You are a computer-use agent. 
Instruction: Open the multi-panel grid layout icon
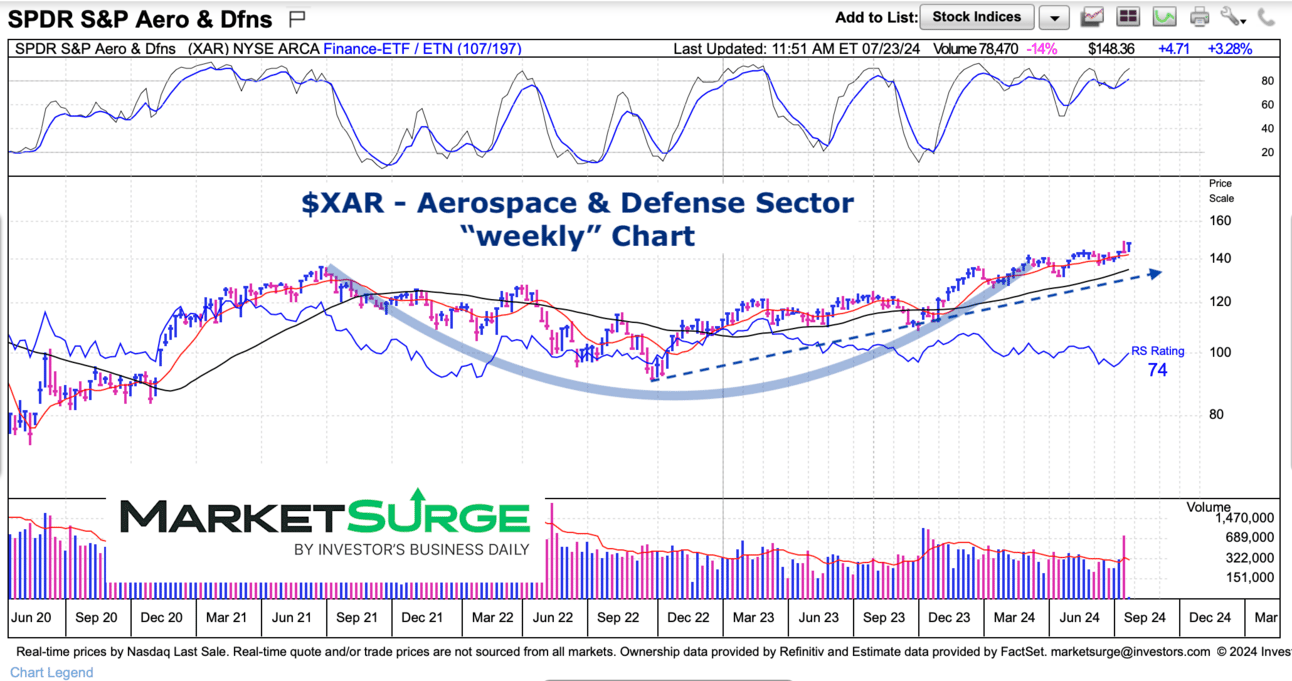[1128, 17]
